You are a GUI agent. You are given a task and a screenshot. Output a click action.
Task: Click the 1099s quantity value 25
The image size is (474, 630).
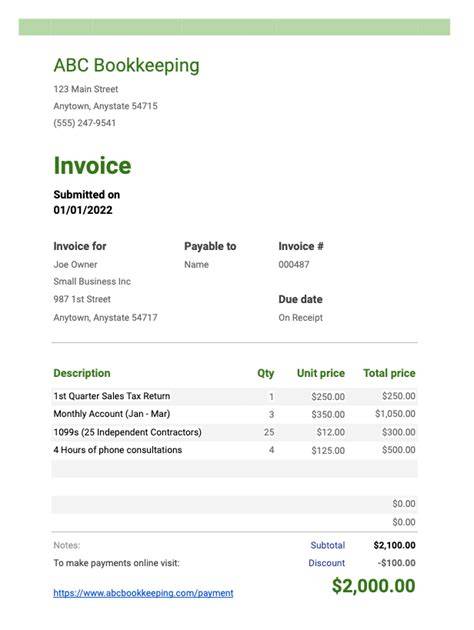[x=269, y=432]
